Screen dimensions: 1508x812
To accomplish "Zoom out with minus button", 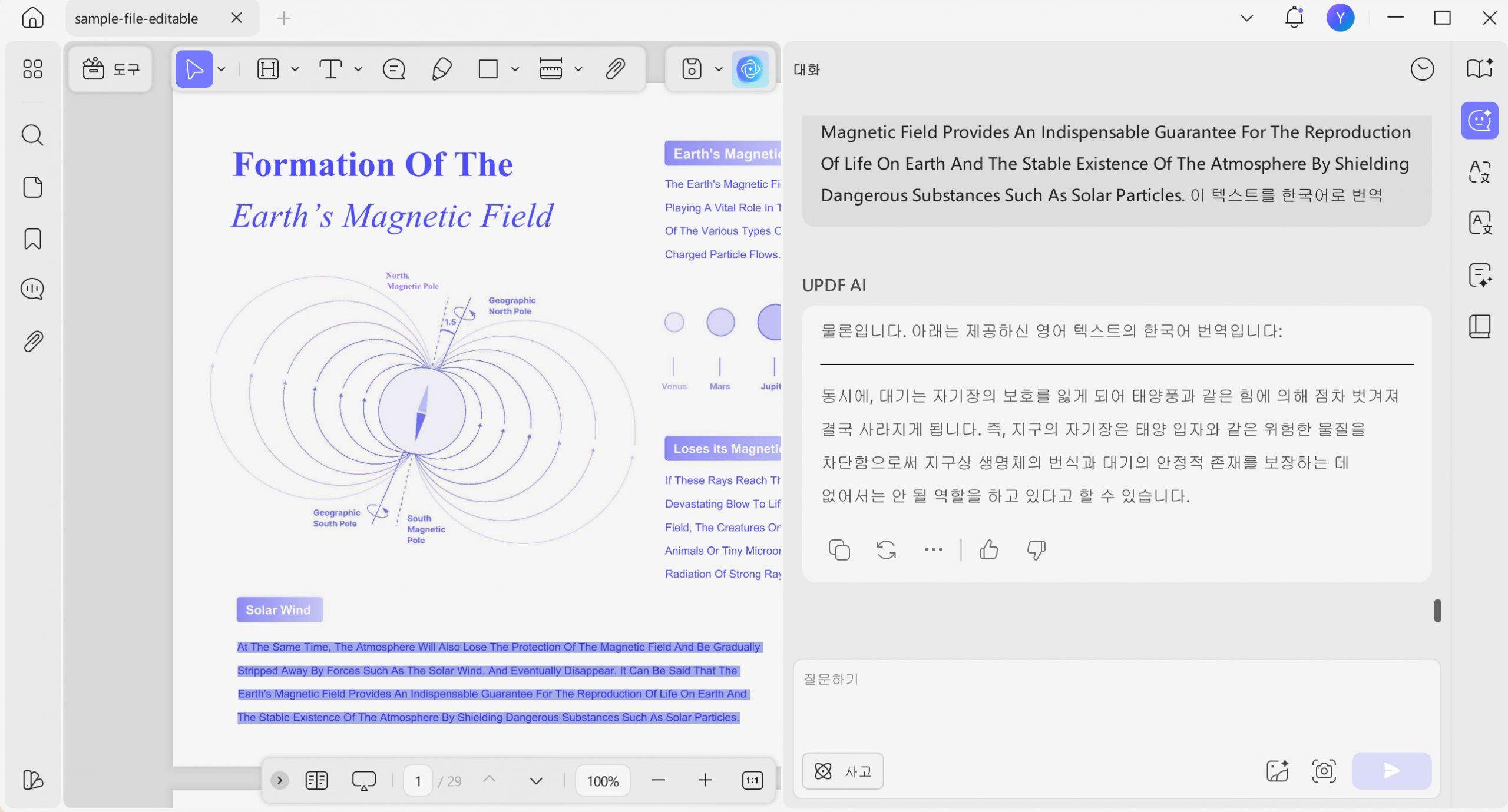I will click(659, 780).
